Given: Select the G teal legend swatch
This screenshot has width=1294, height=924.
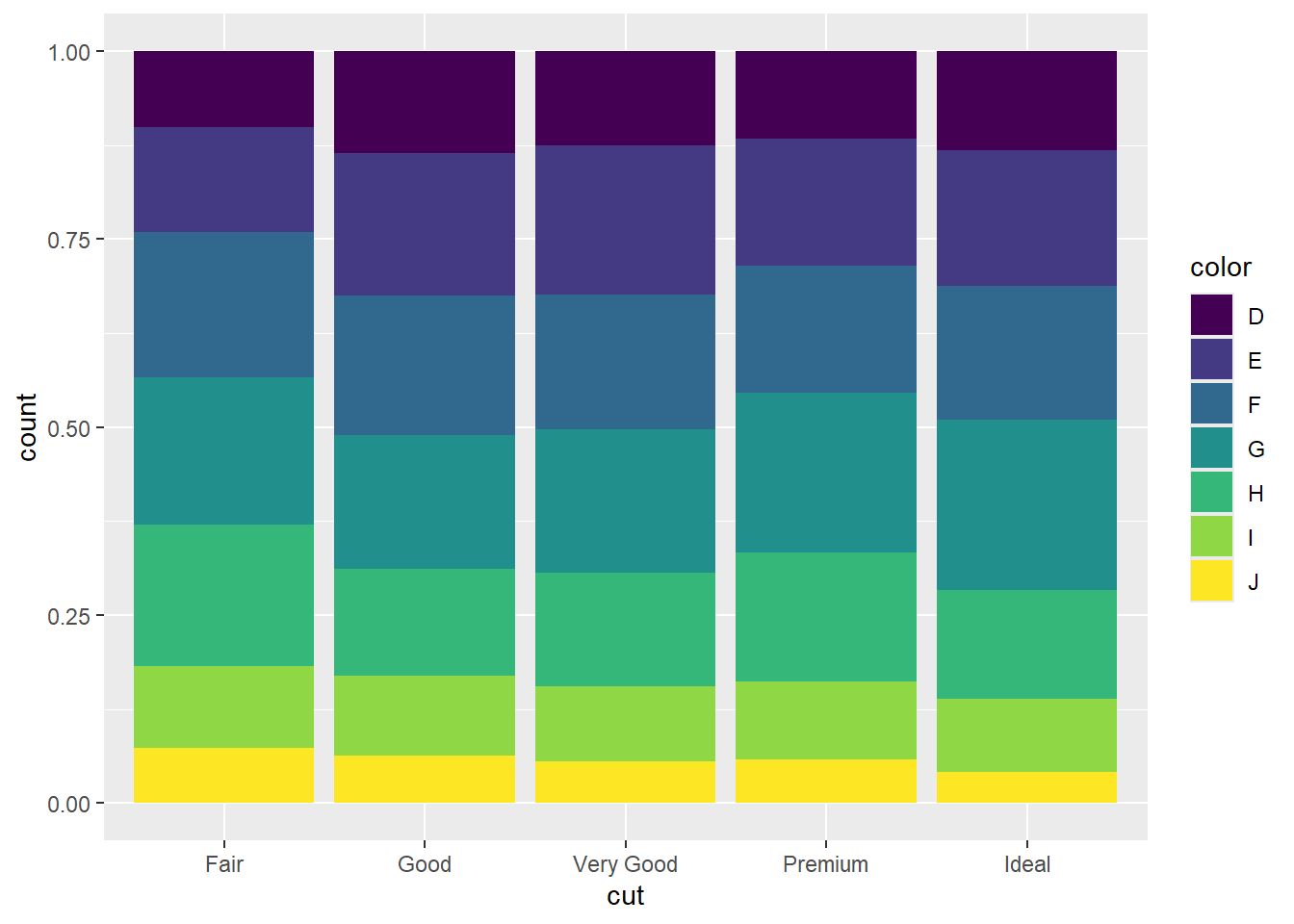Looking at the screenshot, I should (1211, 449).
